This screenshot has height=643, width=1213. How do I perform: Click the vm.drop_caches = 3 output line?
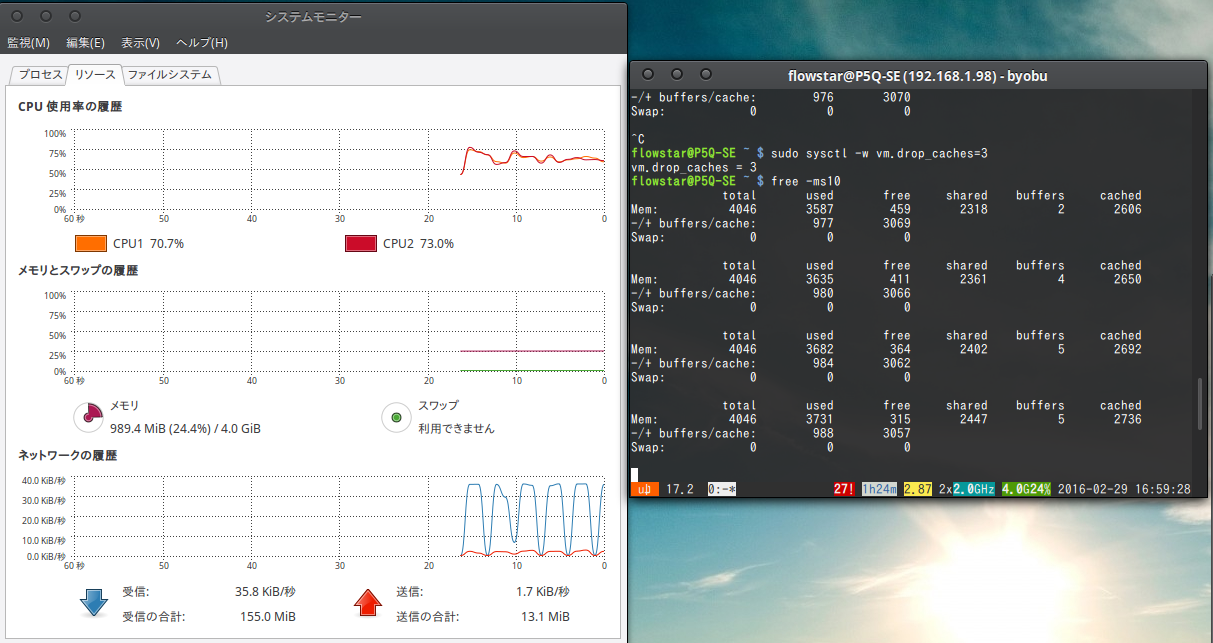[694, 167]
